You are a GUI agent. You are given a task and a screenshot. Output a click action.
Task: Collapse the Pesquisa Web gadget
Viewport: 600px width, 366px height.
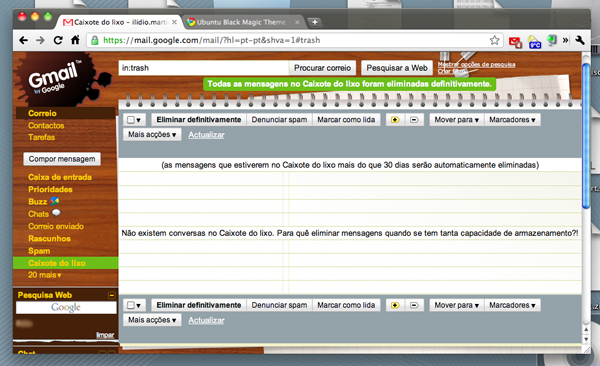click(x=111, y=295)
